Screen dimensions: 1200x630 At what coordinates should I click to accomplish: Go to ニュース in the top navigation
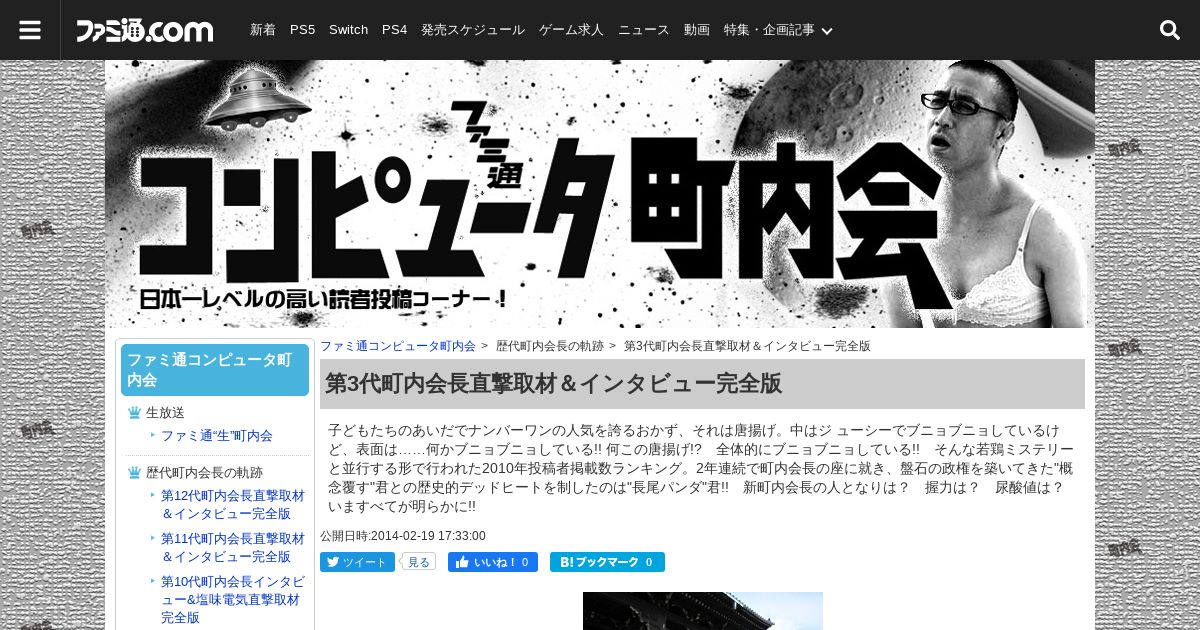644,30
